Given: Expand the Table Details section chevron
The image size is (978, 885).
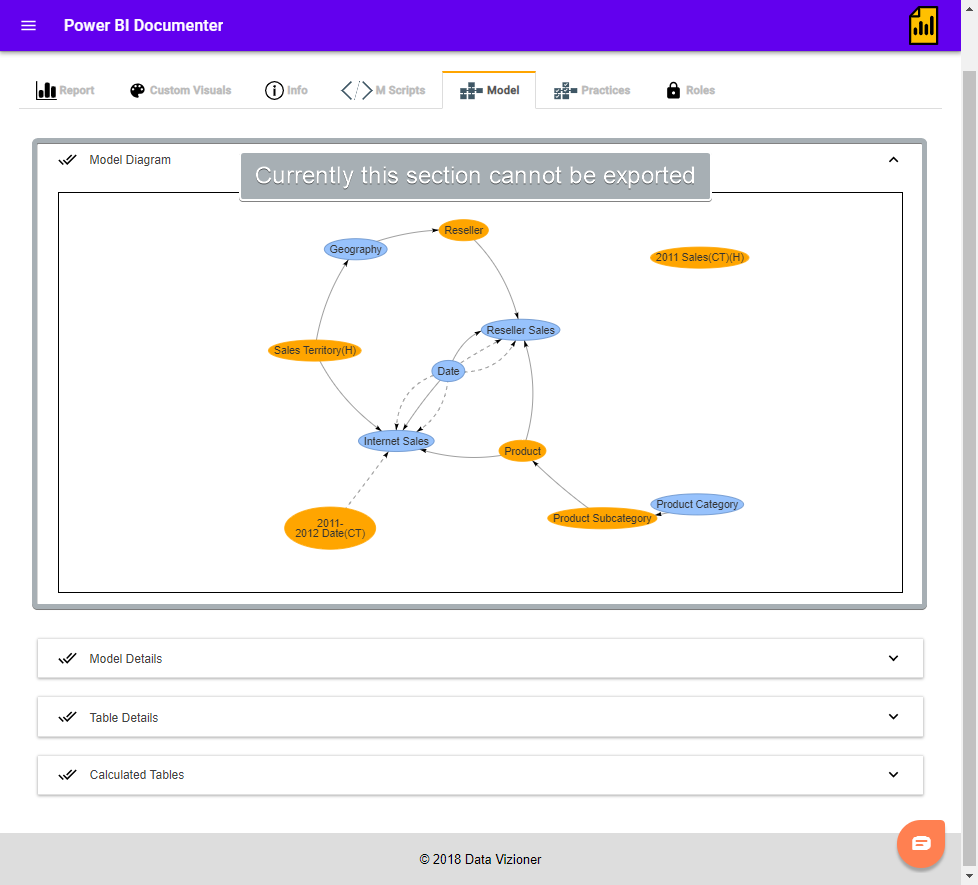Looking at the screenshot, I should 893,717.
